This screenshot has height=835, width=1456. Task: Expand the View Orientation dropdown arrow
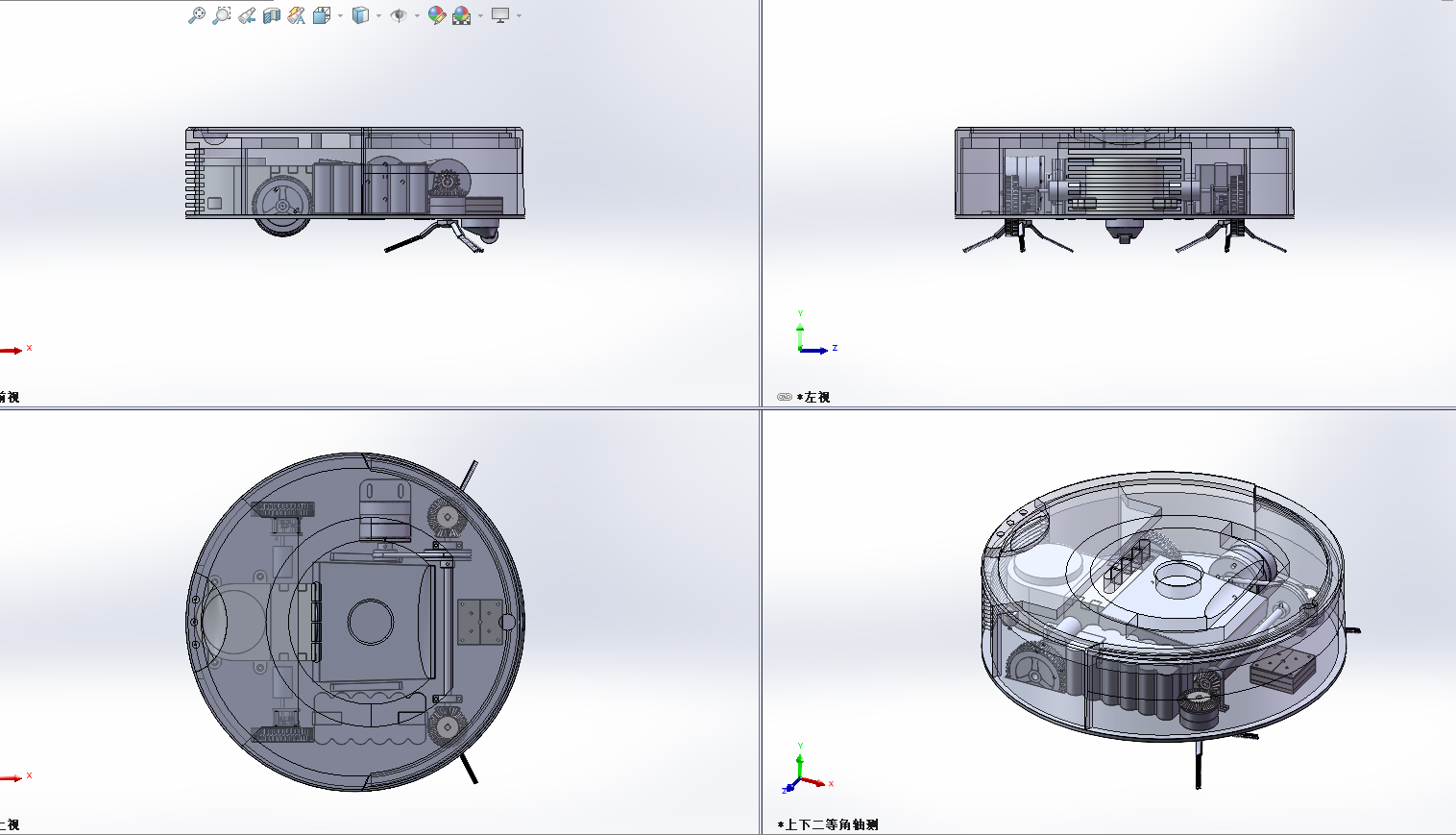[340, 15]
